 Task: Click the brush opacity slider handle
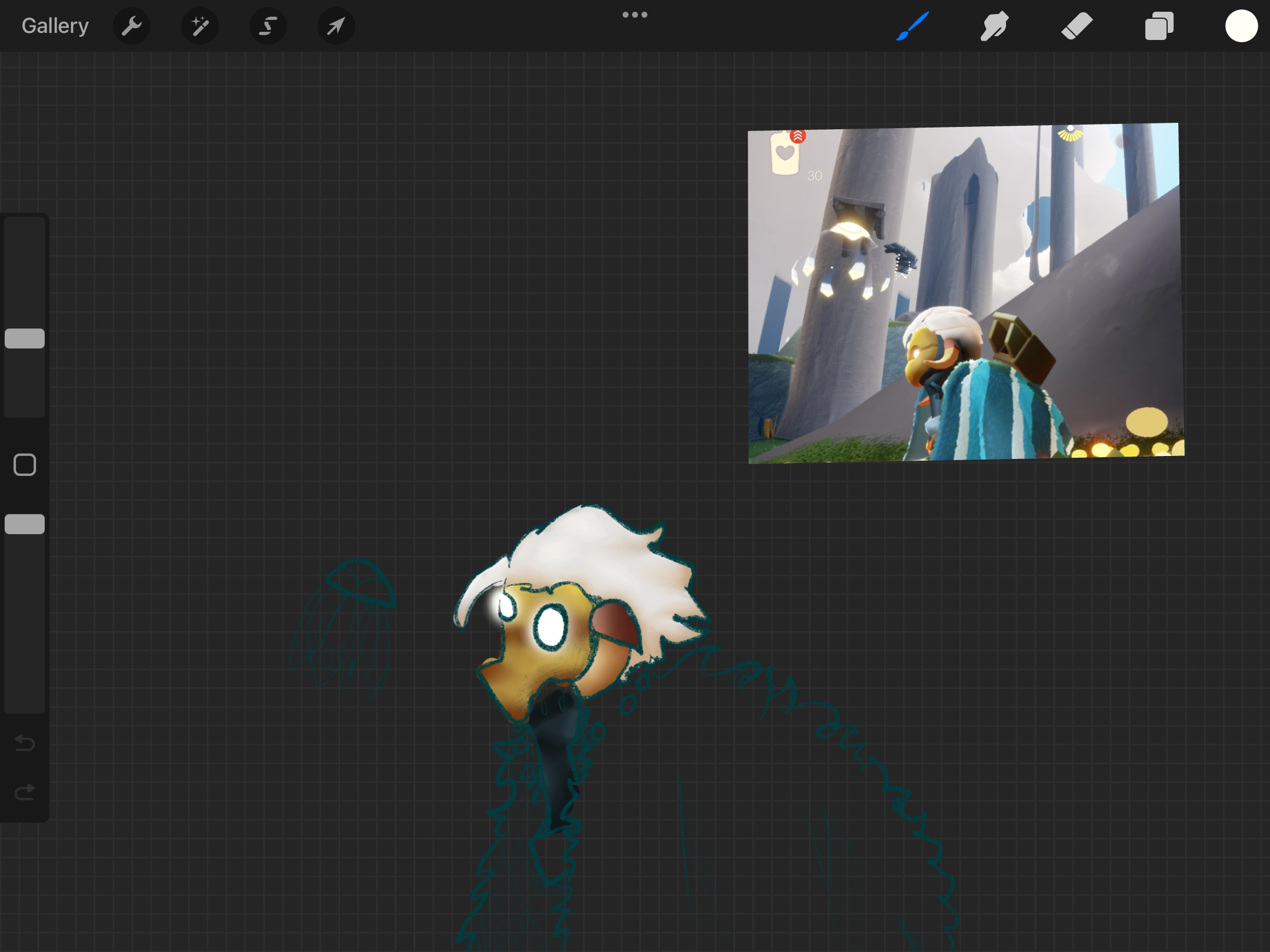25,524
